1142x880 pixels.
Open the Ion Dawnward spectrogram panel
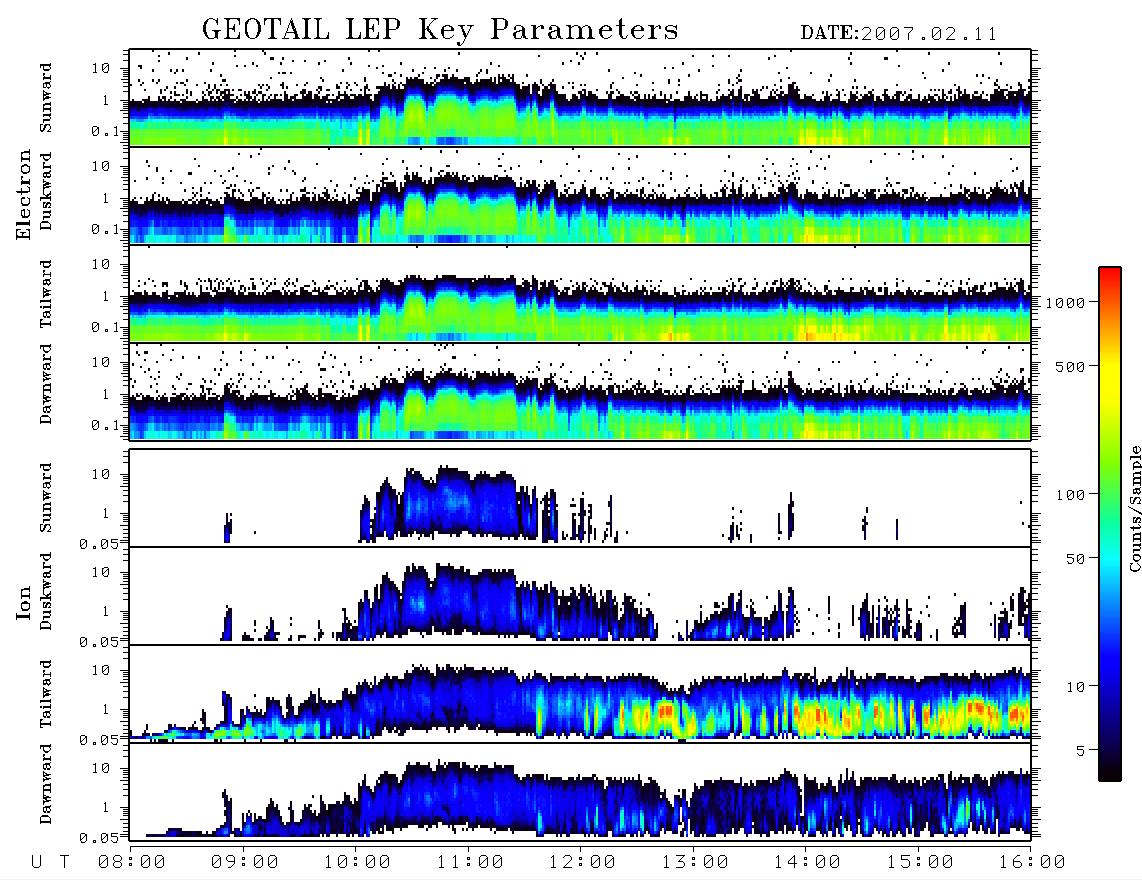580,792
